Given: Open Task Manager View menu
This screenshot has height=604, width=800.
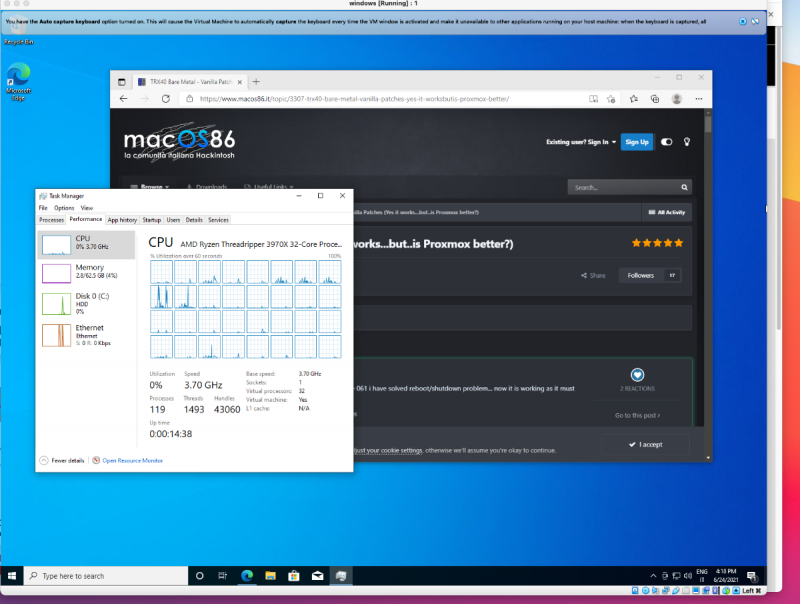Looking at the screenshot, I should point(87,208).
